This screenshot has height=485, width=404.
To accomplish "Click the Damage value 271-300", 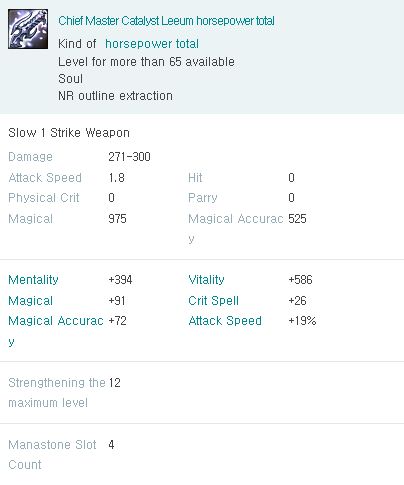I will (x=129, y=157).
